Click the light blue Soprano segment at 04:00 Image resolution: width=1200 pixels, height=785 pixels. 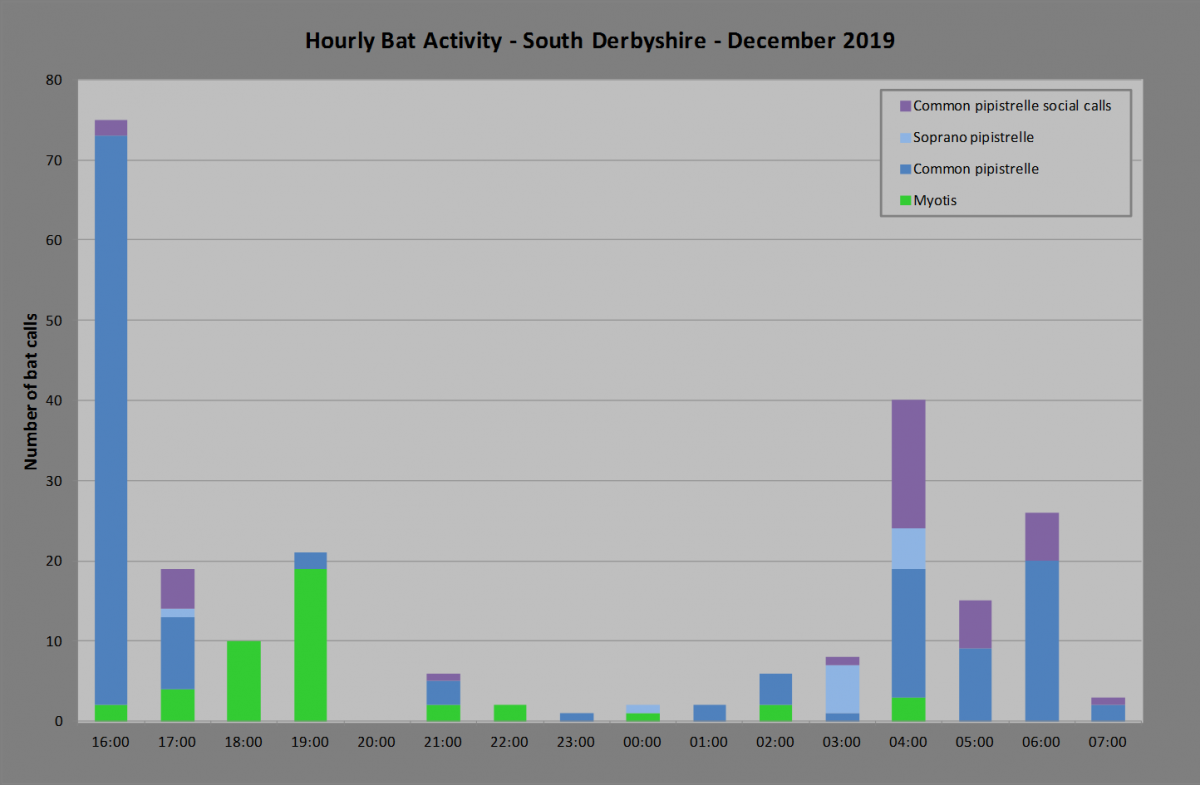[908, 549]
